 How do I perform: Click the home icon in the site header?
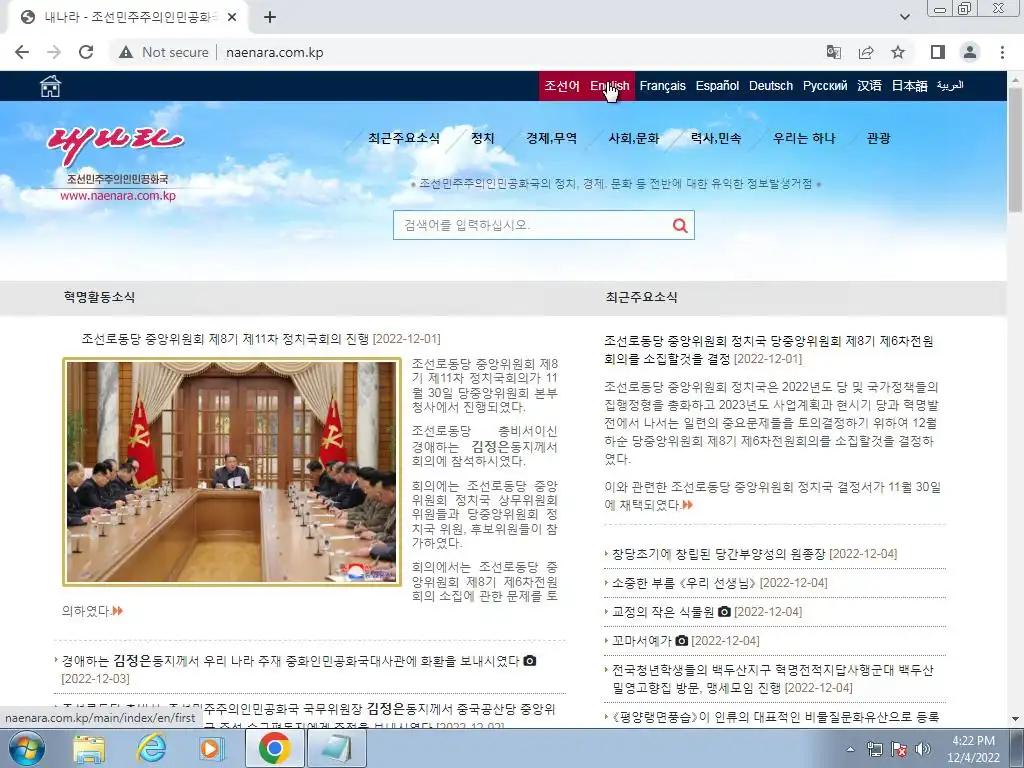tap(50, 86)
